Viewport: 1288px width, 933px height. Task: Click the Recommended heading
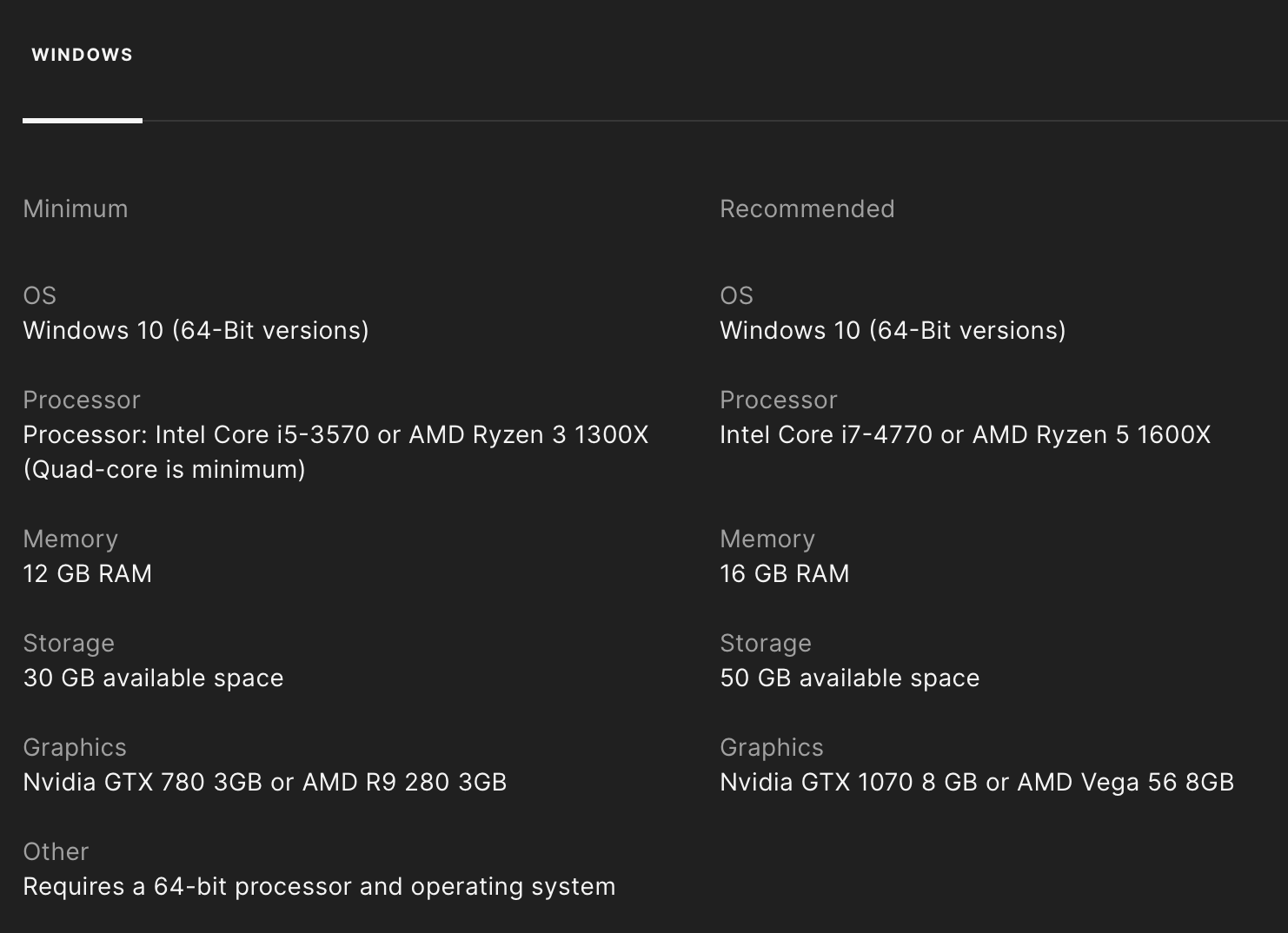pos(807,208)
